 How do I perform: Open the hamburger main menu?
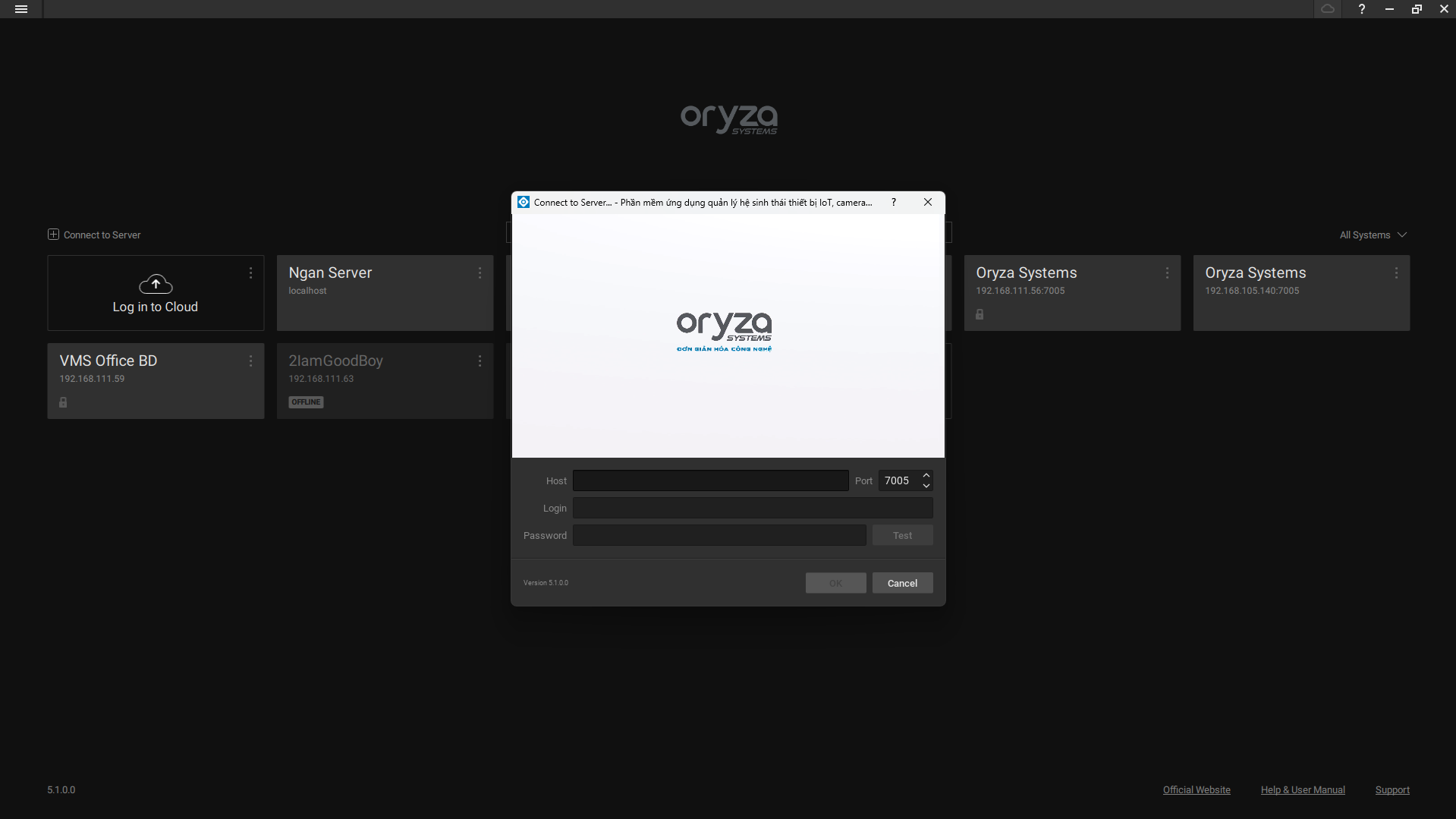(x=21, y=9)
